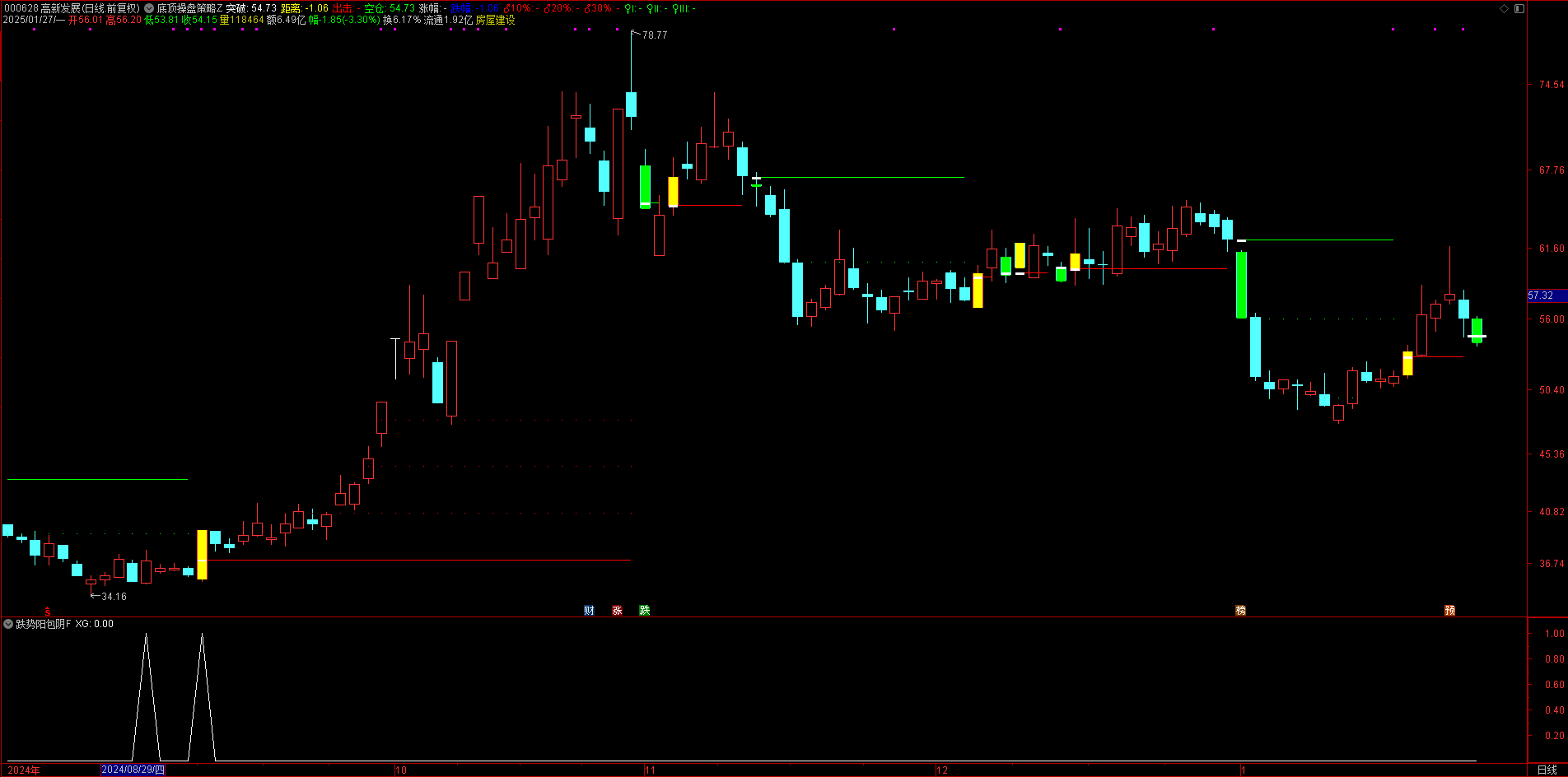Viewport: 1568px width, 777px height.
Task: Click the 2024年 label on time axis
Action: coord(24,770)
